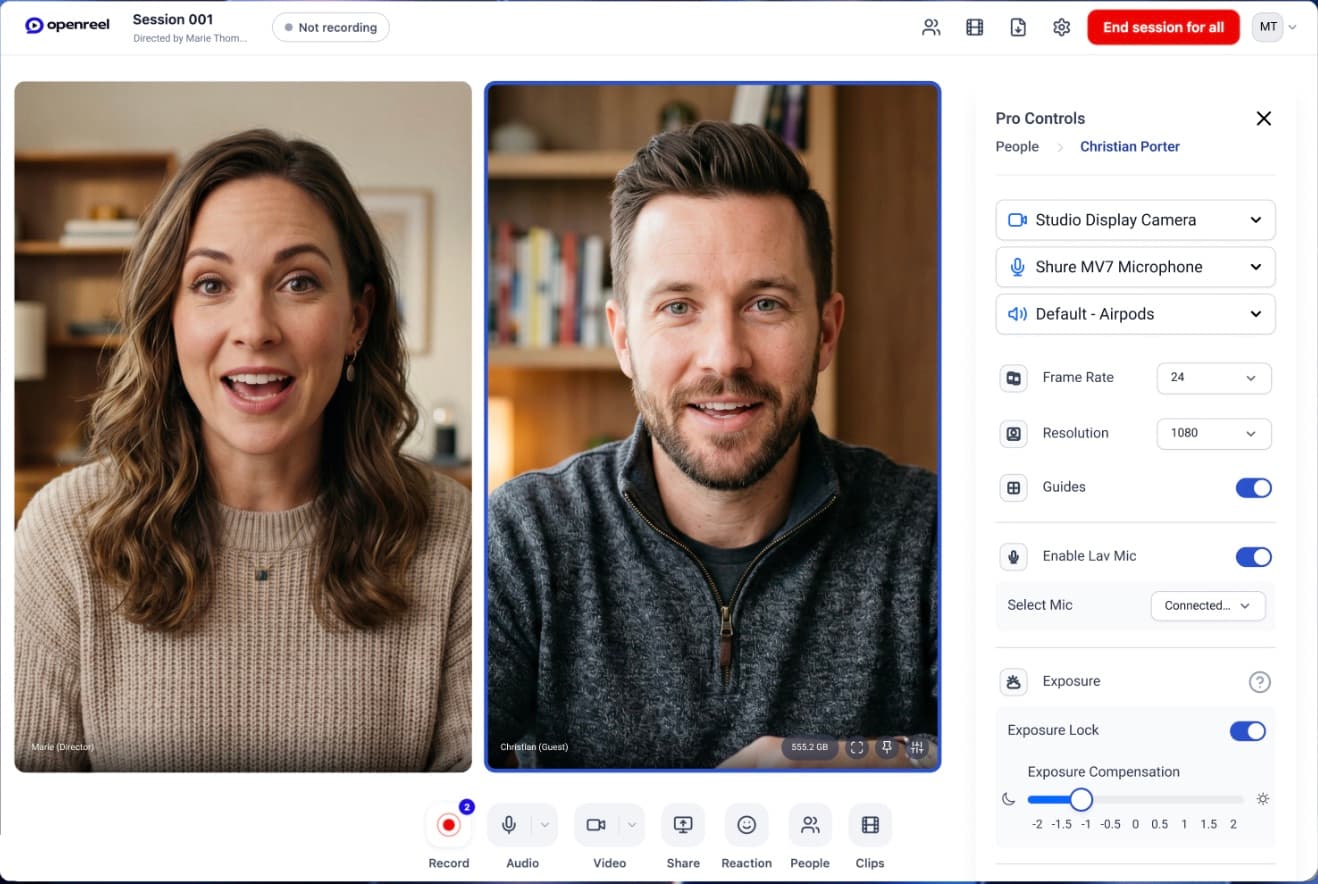Open the film clips icon in header
The width and height of the screenshot is (1318, 884).
[x=975, y=27]
